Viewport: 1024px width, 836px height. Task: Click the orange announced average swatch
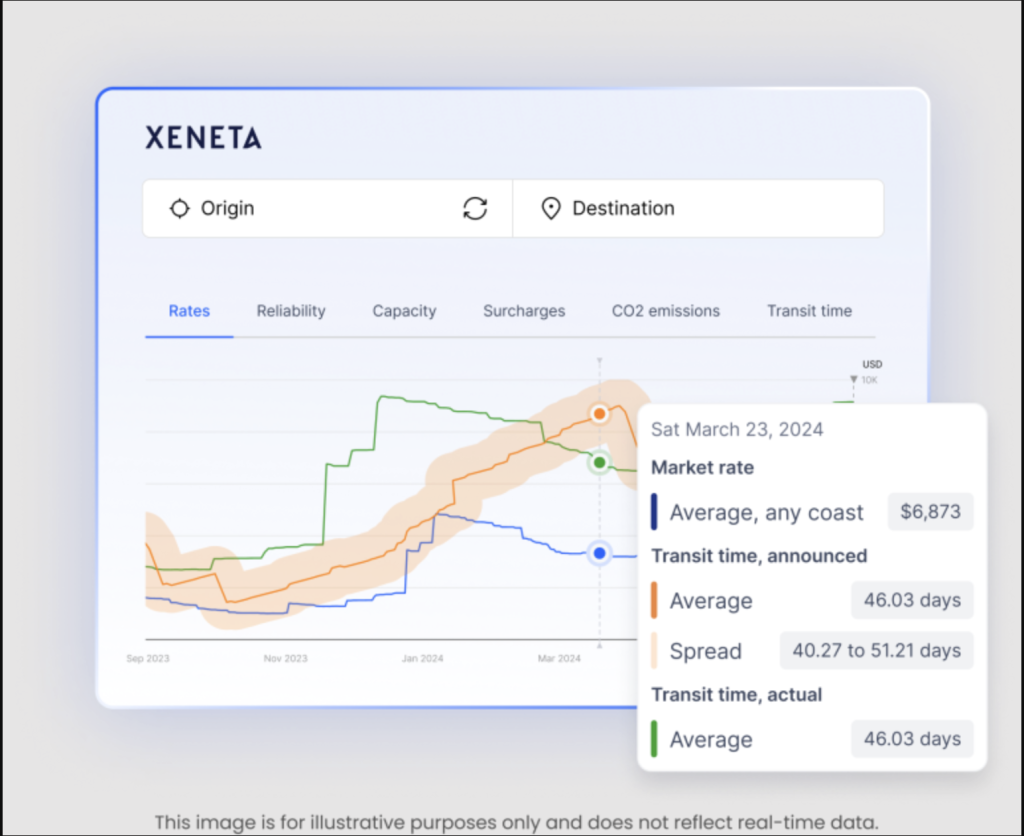tap(654, 600)
